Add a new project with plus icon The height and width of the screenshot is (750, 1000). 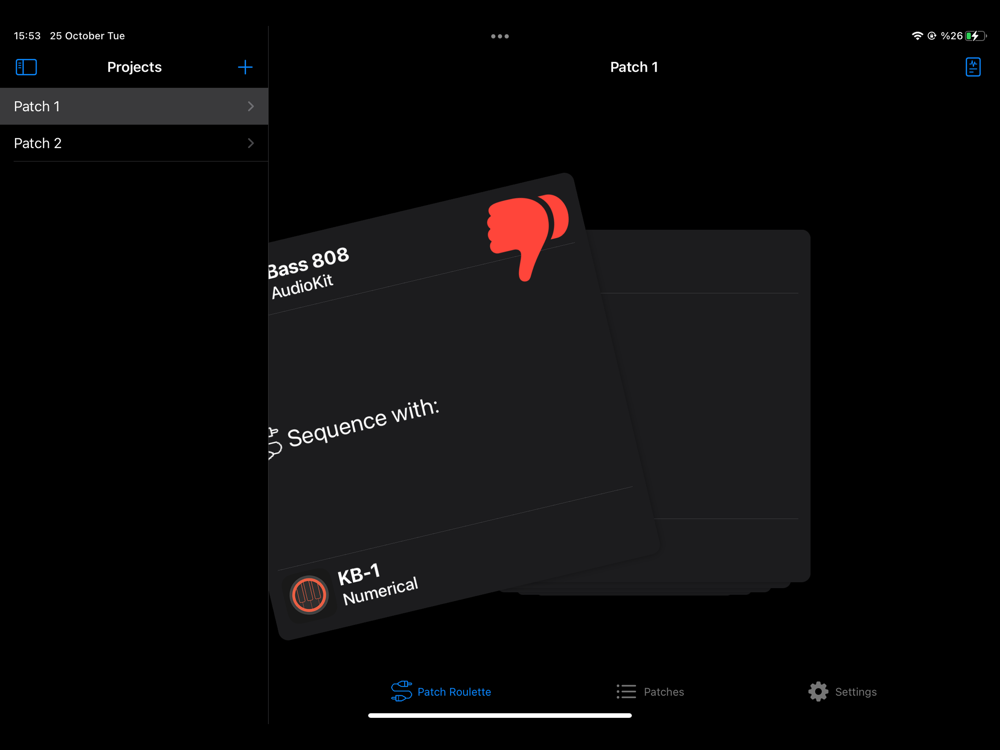pos(245,67)
